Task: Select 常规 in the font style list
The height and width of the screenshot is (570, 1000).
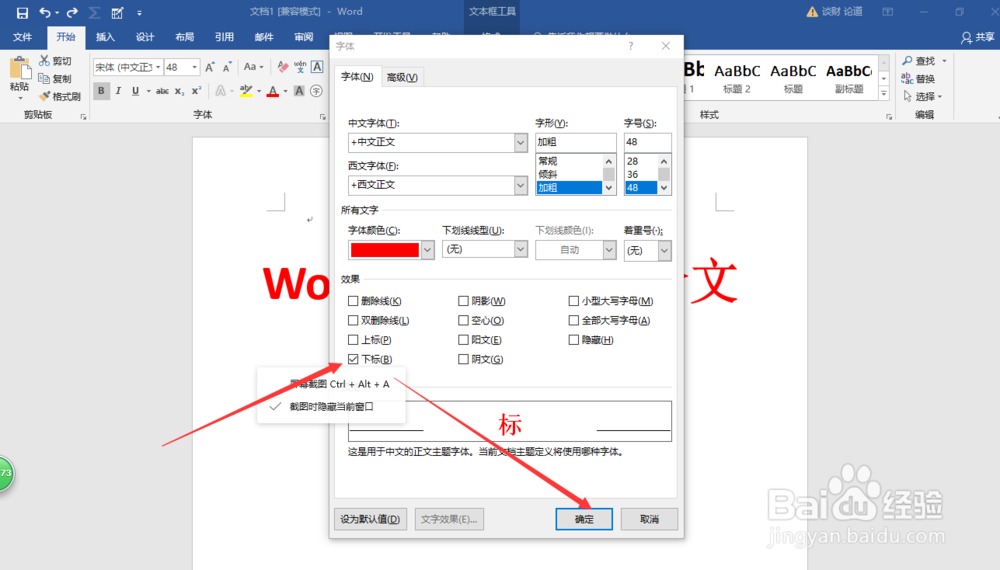Action: tap(569, 161)
